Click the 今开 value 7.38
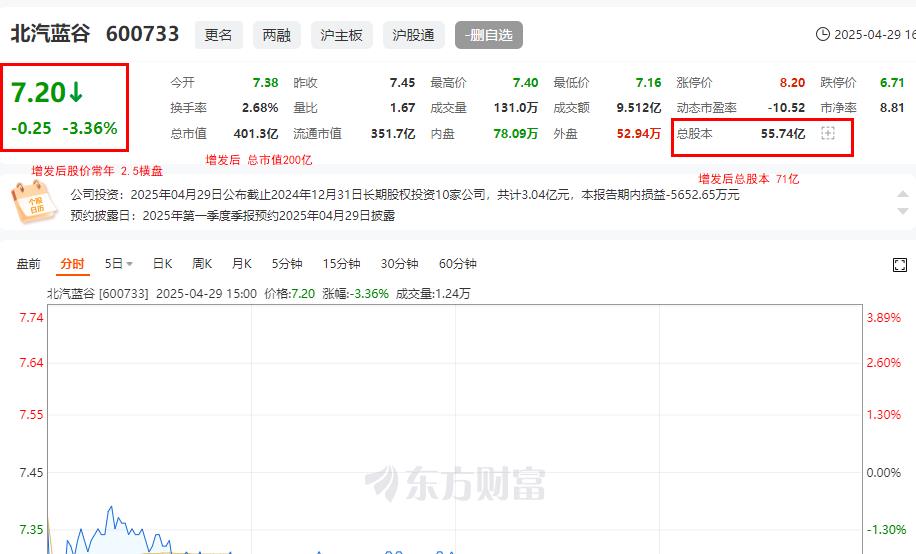This screenshot has height=554, width=916. (265, 82)
